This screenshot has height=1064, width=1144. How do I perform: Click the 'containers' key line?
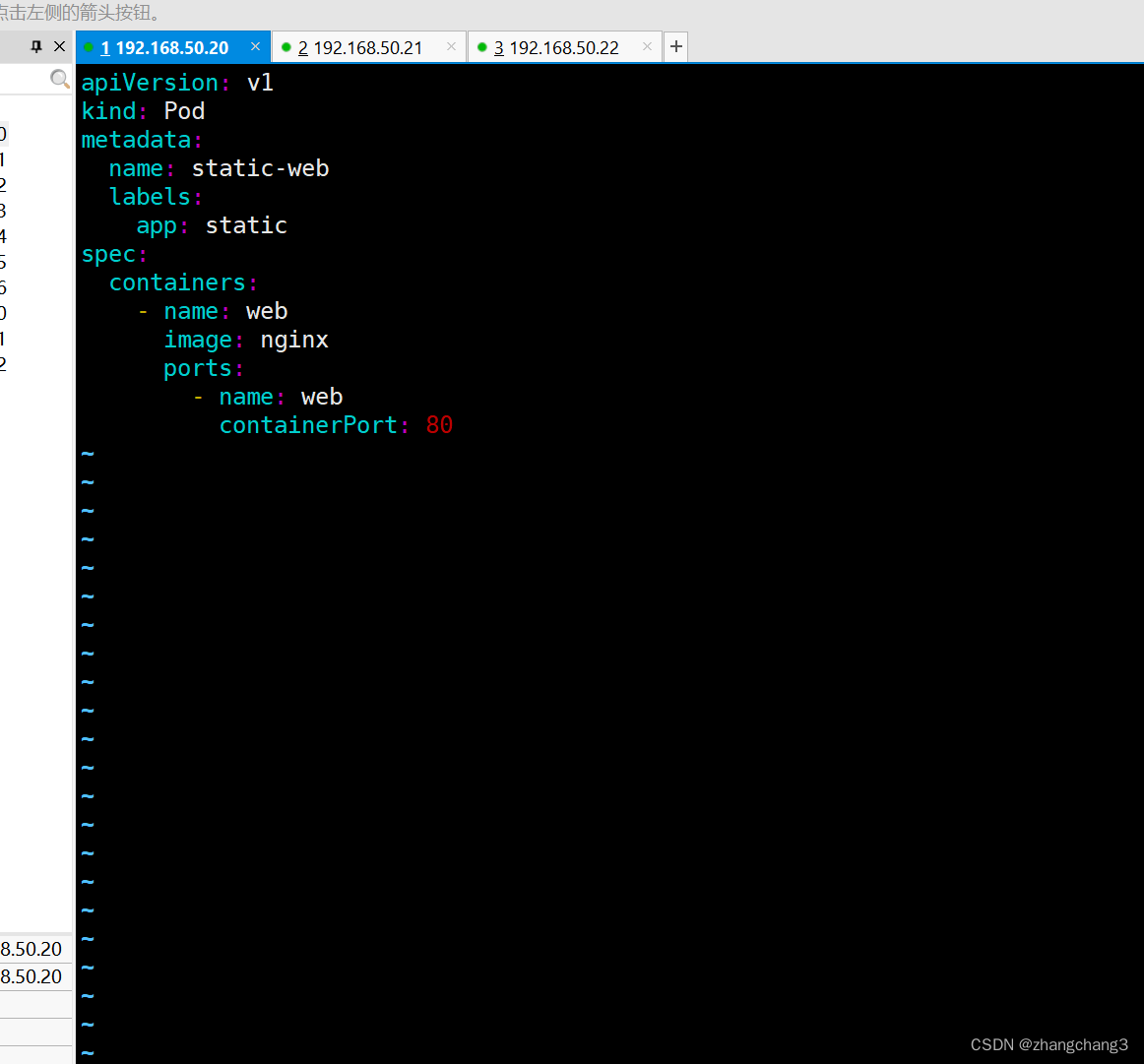click(x=177, y=282)
